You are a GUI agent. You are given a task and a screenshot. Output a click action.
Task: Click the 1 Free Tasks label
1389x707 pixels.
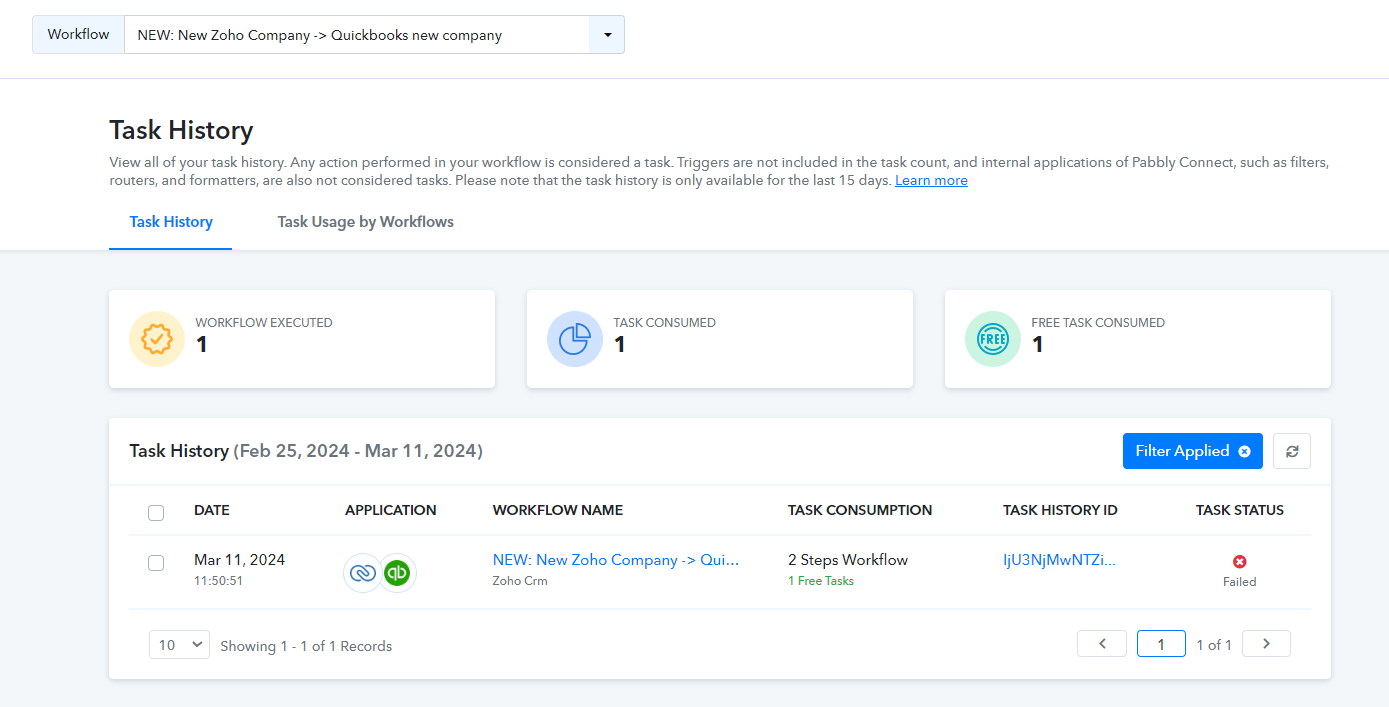pyautogui.click(x=821, y=581)
